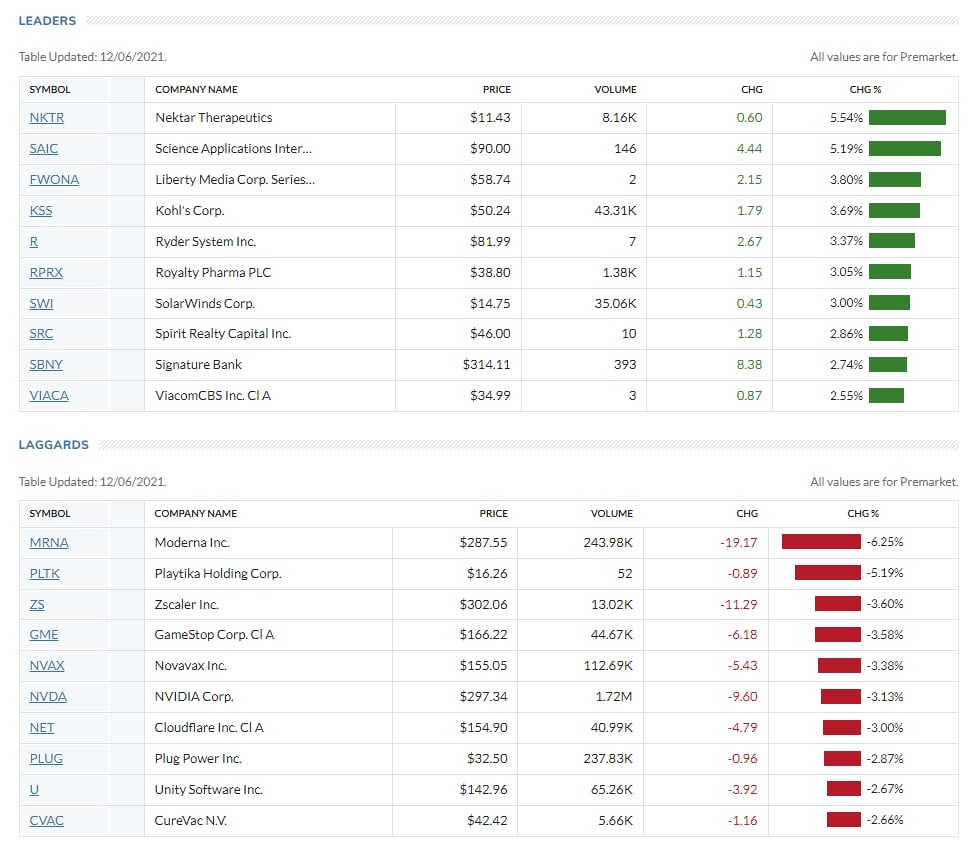Open the NKTR symbol link
The image size is (973, 845).
pyautogui.click(x=47, y=117)
